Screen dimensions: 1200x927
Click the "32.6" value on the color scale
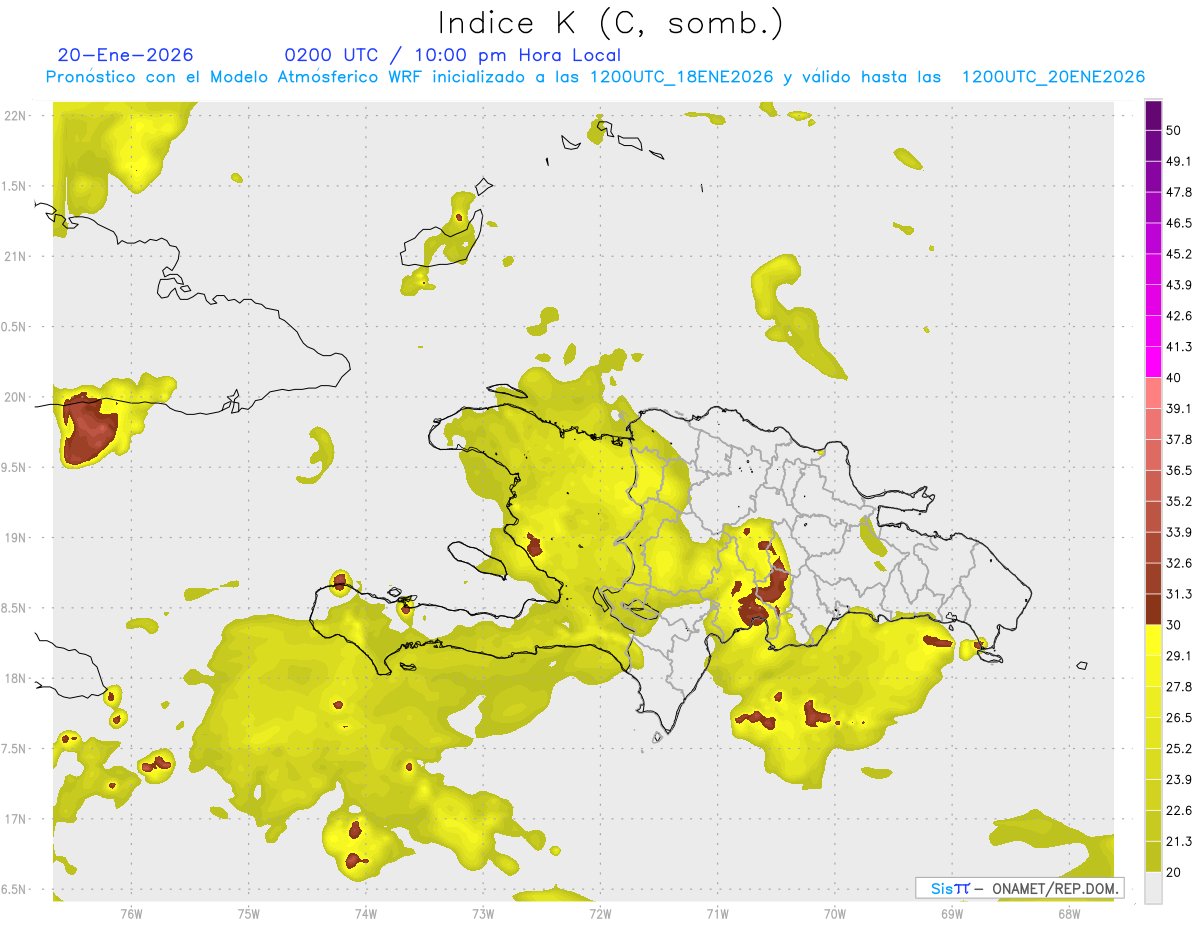click(x=1179, y=563)
